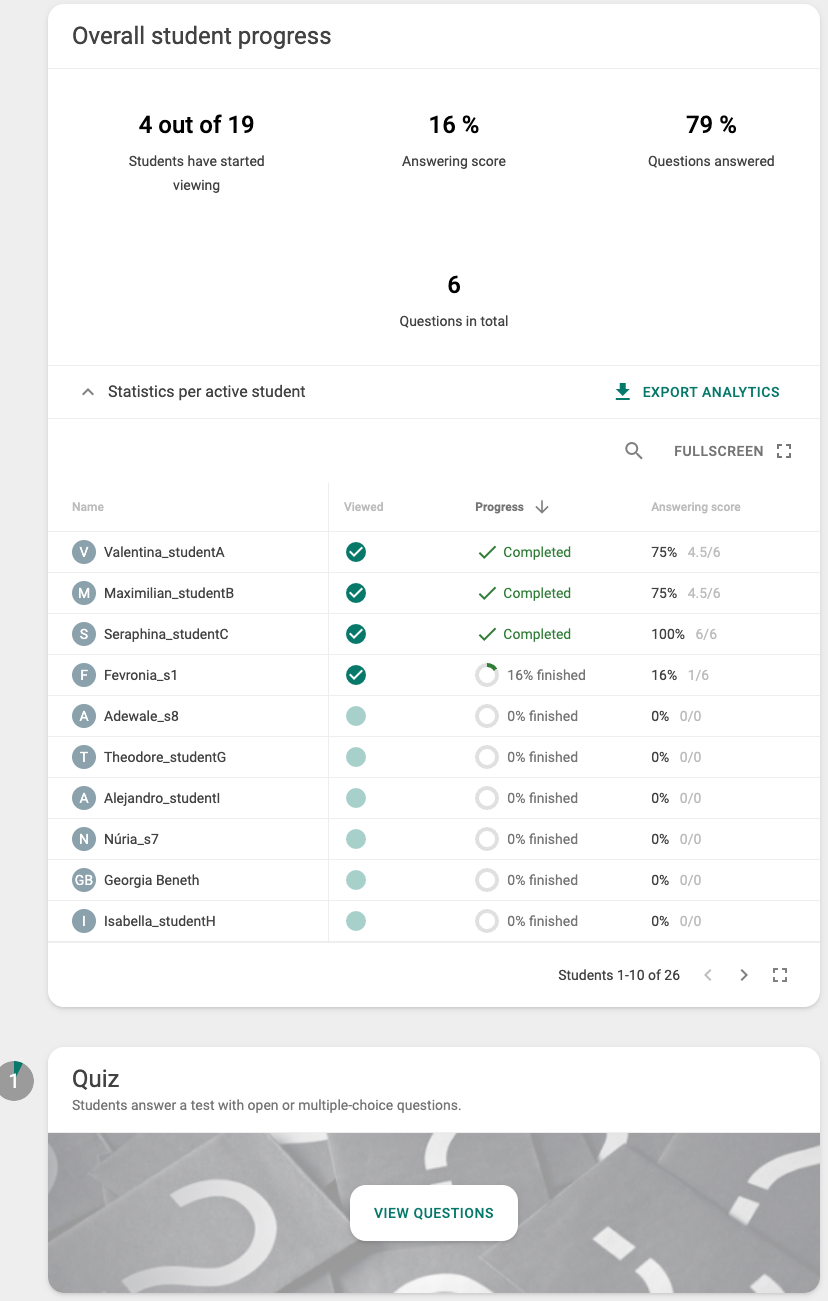Click the download icon next to Export Analytics

[x=622, y=392]
